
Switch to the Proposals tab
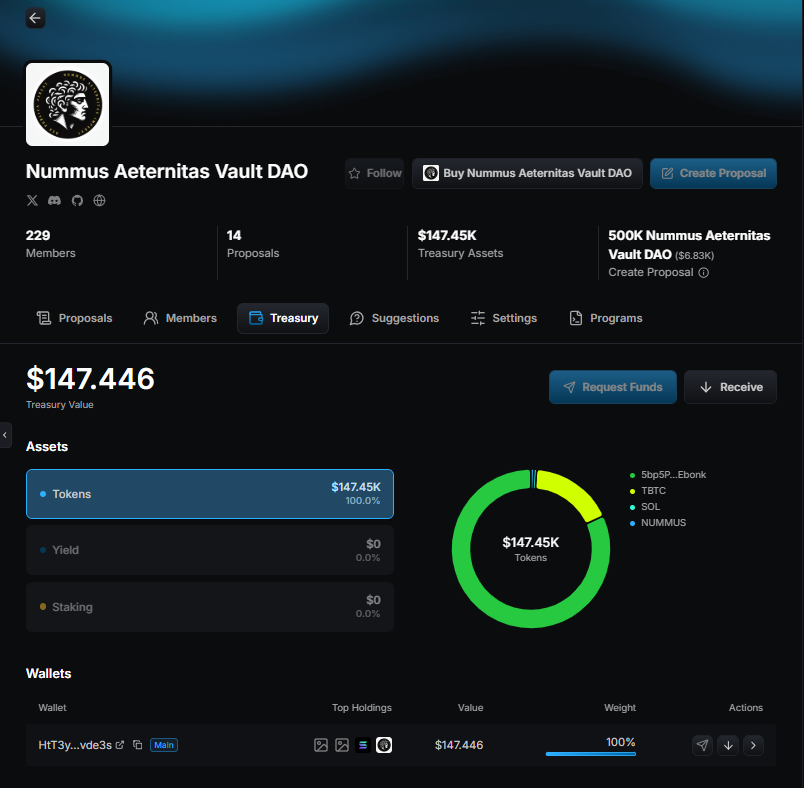pyautogui.click(x=74, y=318)
